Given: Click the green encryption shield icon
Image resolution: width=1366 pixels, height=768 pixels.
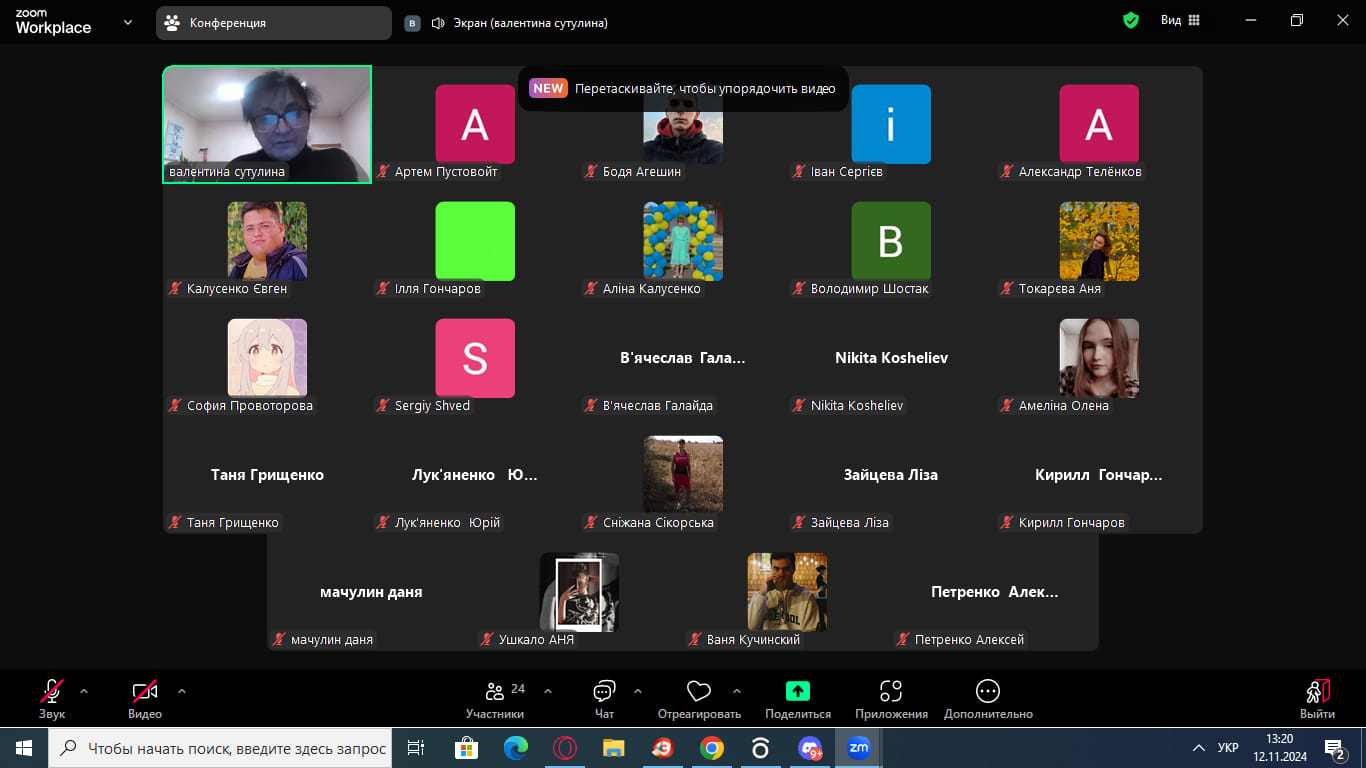Looking at the screenshot, I should pos(1131,21).
